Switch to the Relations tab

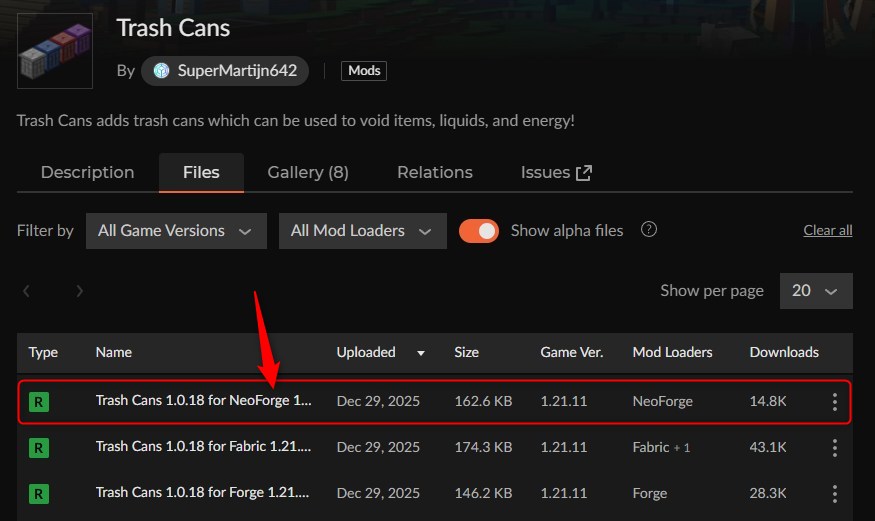coord(435,172)
